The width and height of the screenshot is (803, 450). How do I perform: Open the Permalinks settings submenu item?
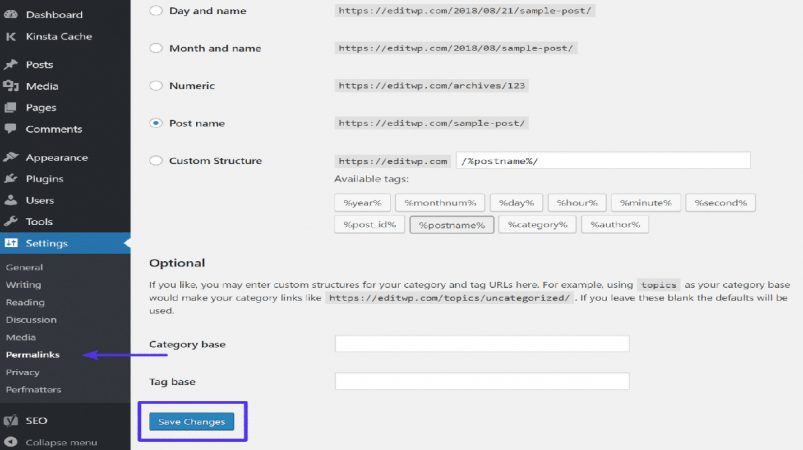pyautogui.click(x=33, y=354)
